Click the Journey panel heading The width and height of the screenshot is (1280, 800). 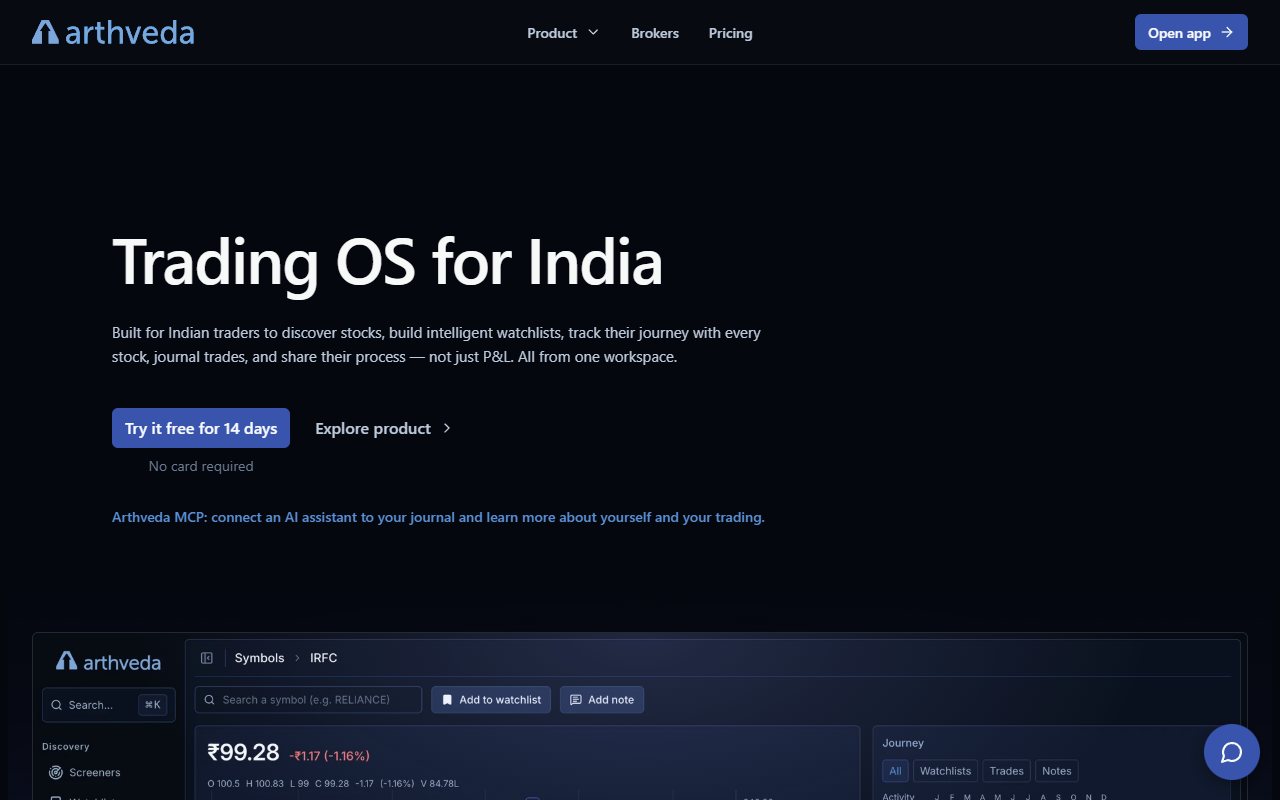[x=903, y=743]
